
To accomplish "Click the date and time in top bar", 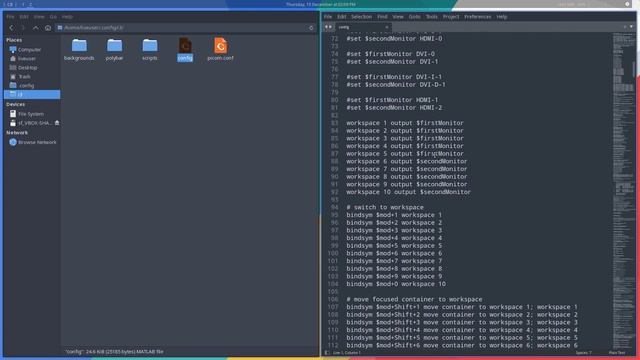I will click(320, 4).
